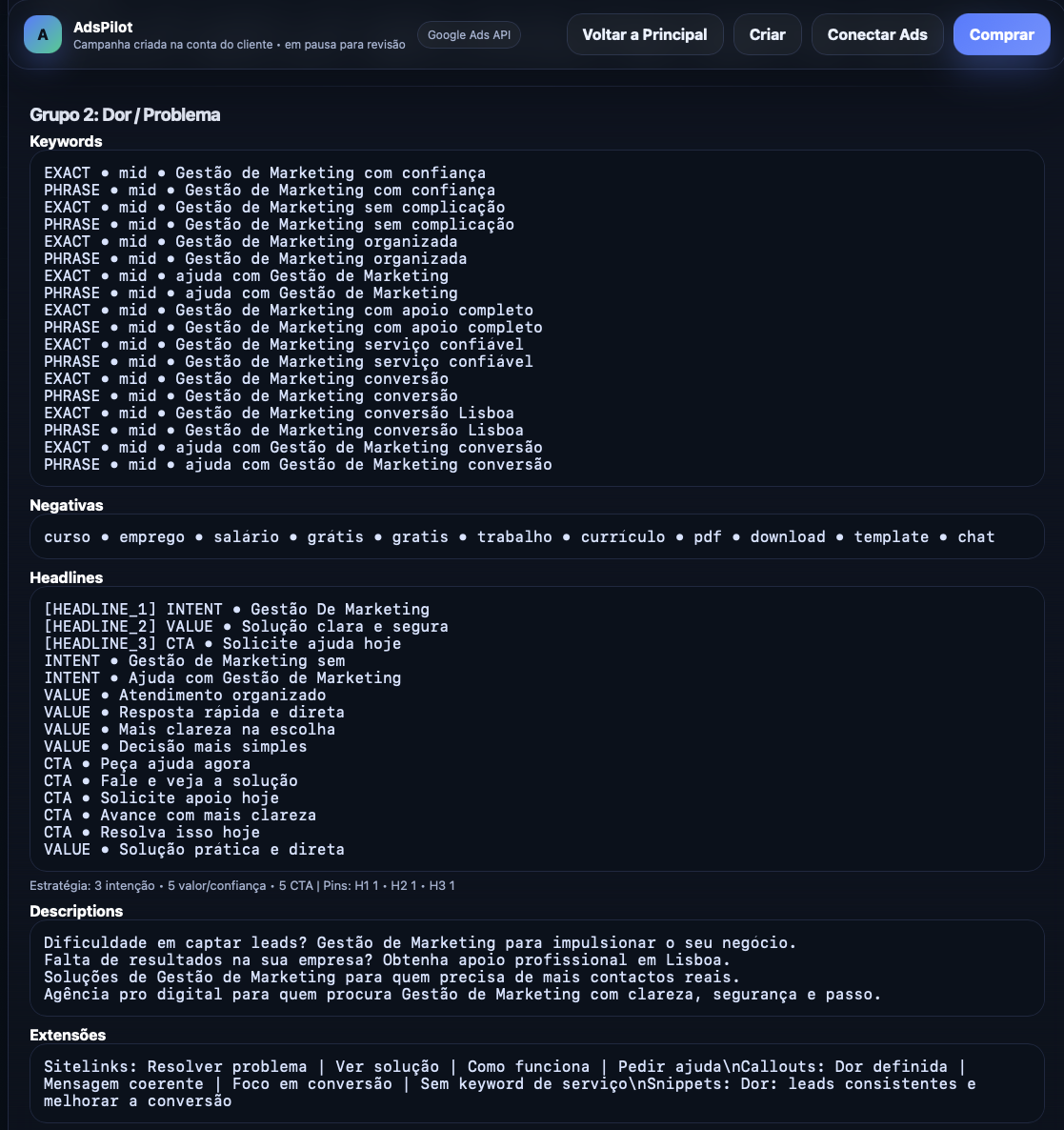This screenshot has height=1130, width=1064.
Task: Click the AdsPilot logo icon
Action: (x=43, y=34)
